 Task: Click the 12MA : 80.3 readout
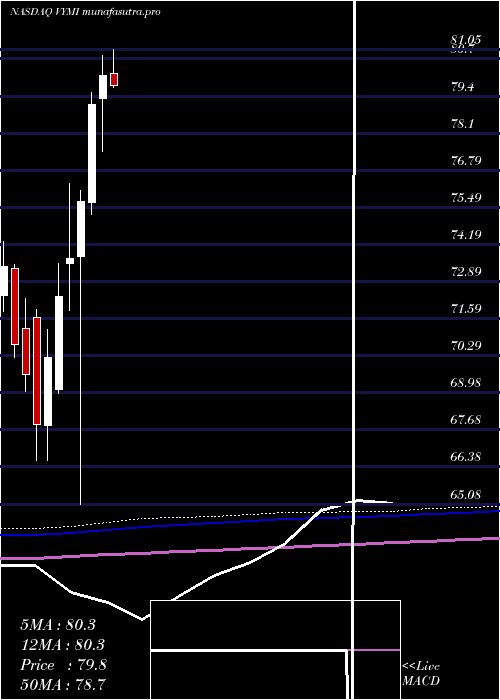tap(62, 645)
